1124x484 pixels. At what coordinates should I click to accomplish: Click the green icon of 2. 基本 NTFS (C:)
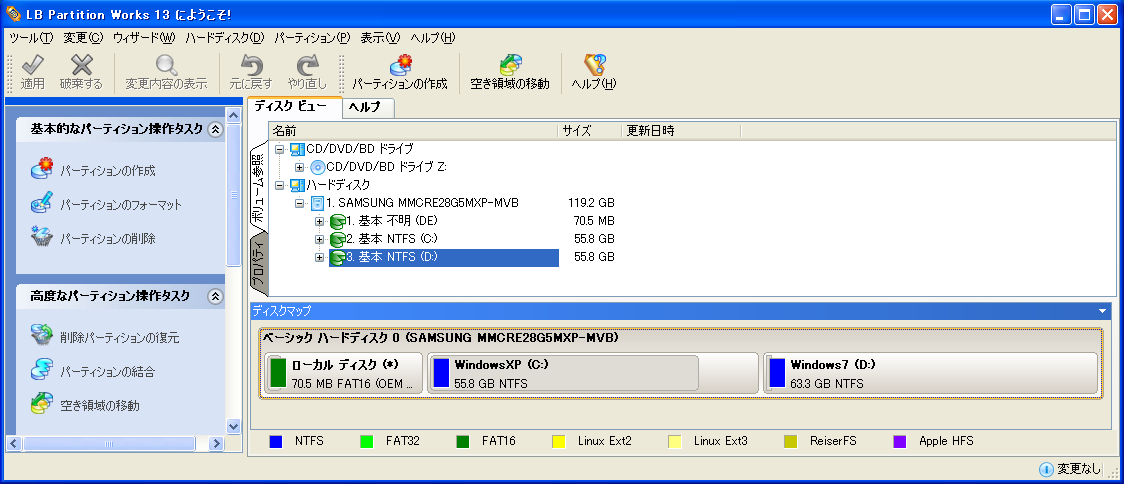pos(338,239)
